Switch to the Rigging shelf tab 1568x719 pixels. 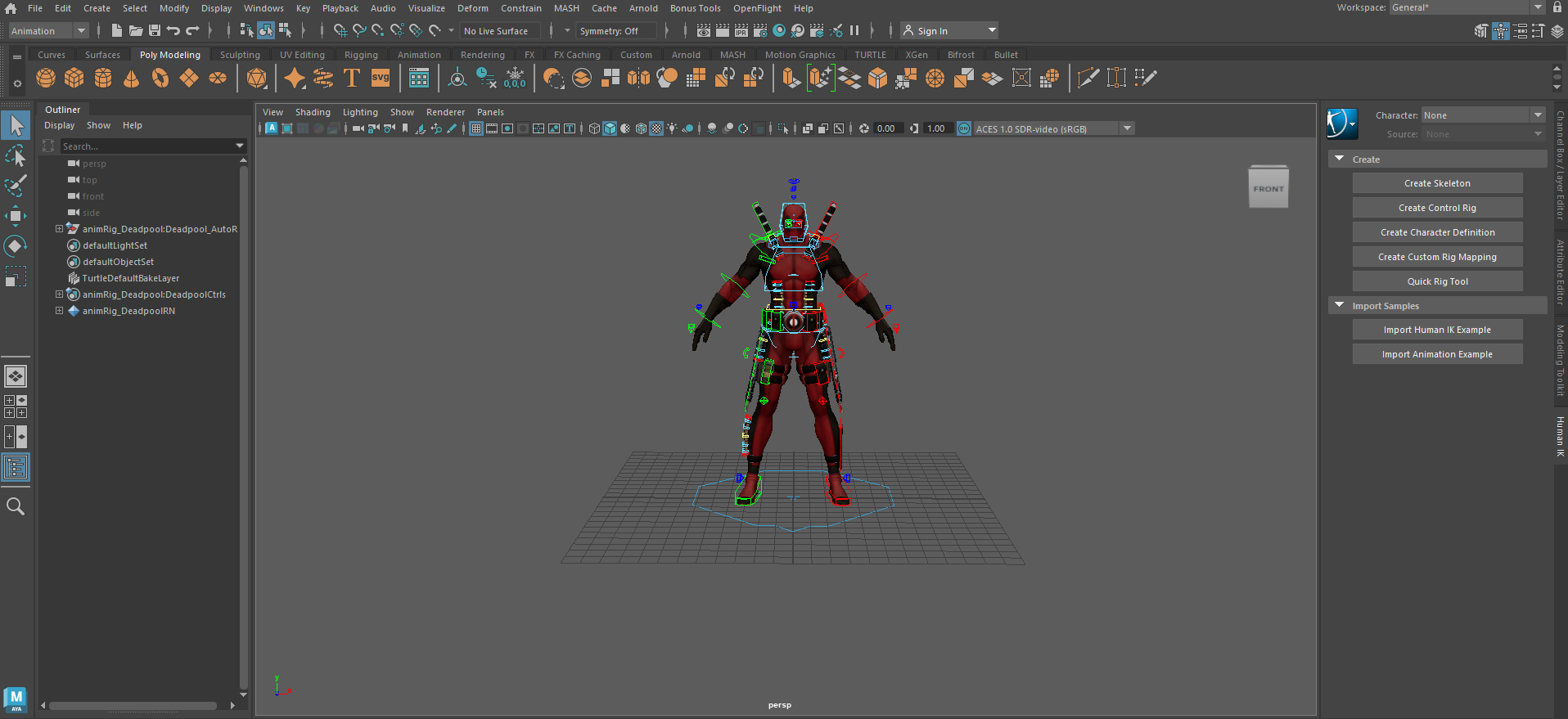point(361,55)
